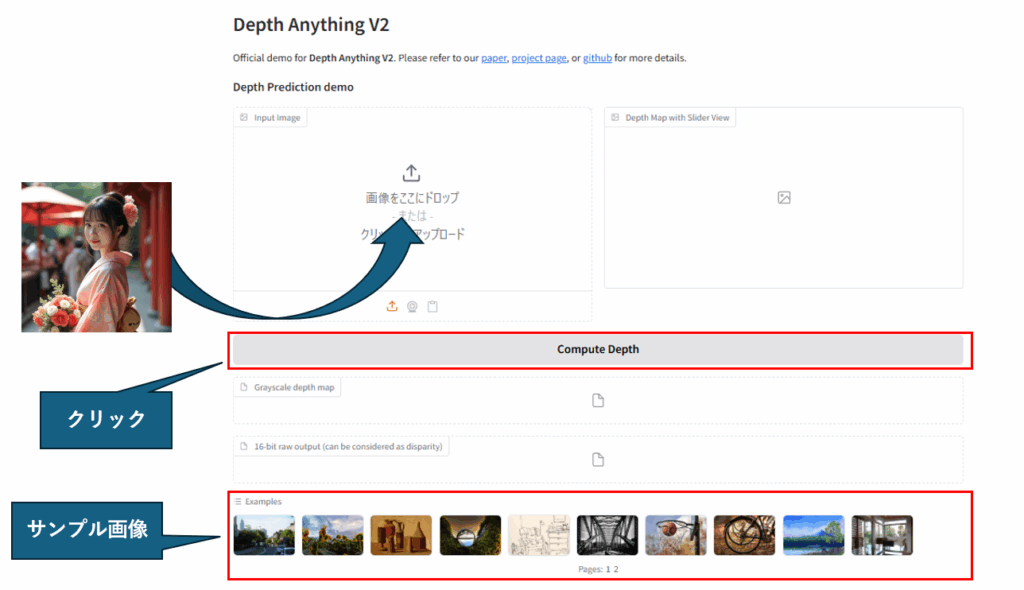This screenshot has height=590, width=1024.
Task: Click the file icon beside 16-bit raw output label
Action: pos(244,447)
